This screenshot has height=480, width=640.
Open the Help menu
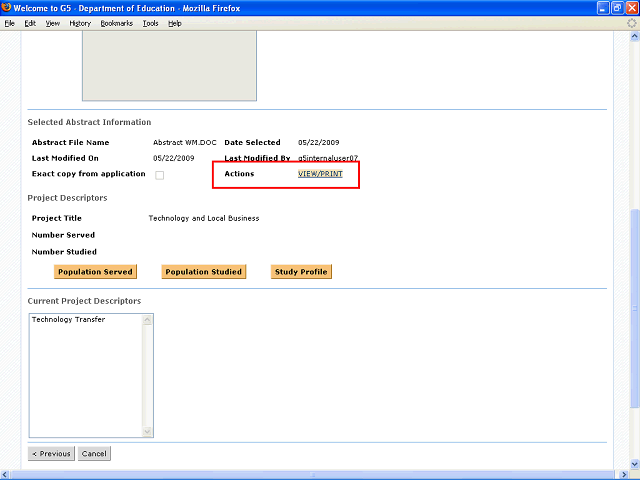pos(175,24)
